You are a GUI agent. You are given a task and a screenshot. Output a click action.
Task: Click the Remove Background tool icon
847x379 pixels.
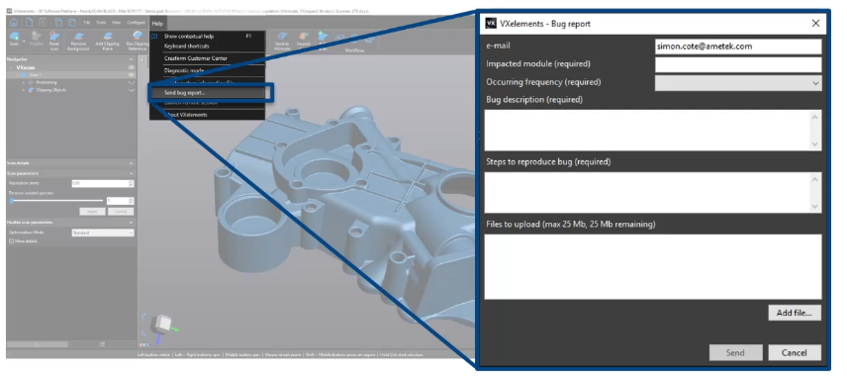(x=78, y=40)
